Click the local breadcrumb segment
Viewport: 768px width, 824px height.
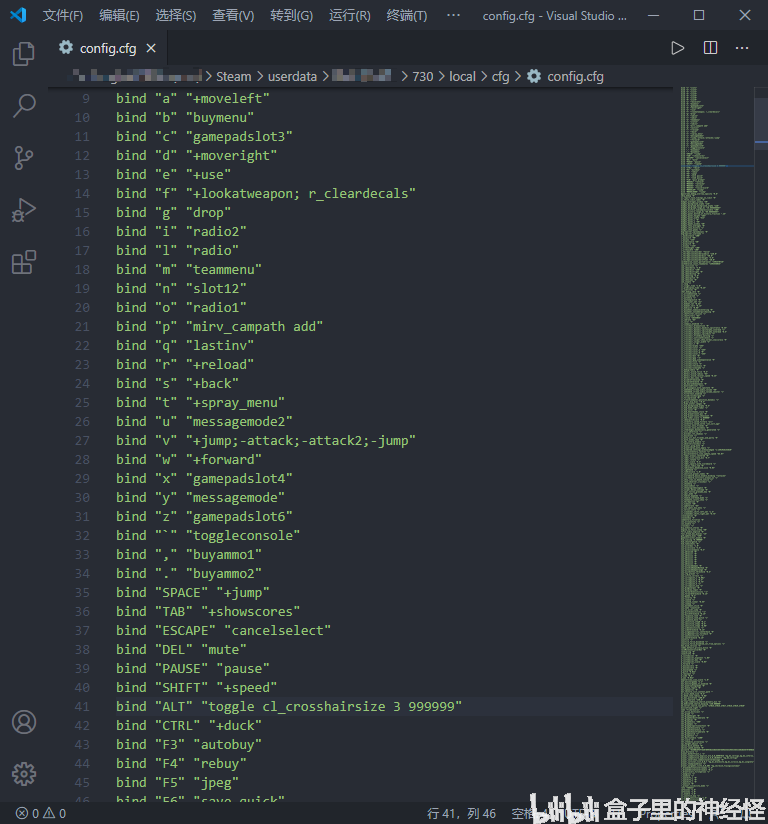pyautogui.click(x=462, y=77)
